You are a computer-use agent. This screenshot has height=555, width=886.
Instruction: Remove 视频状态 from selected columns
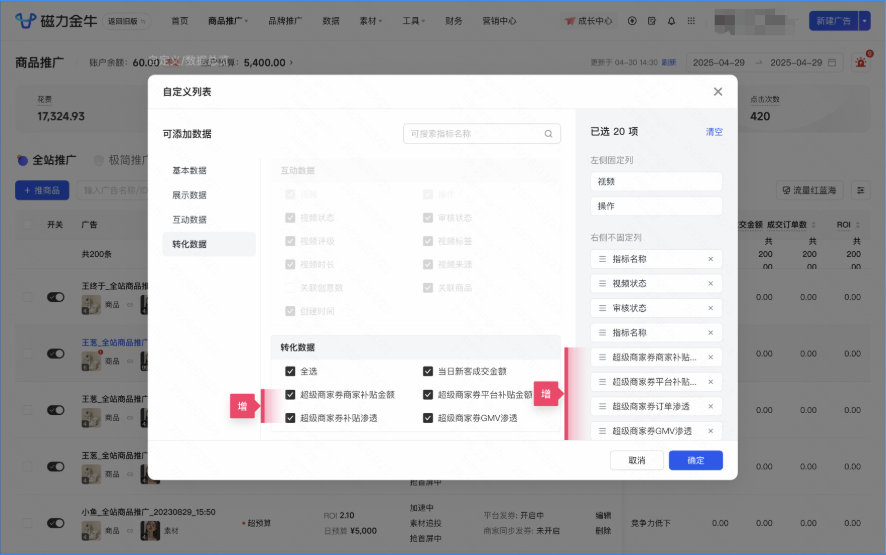pyautogui.click(x=710, y=284)
